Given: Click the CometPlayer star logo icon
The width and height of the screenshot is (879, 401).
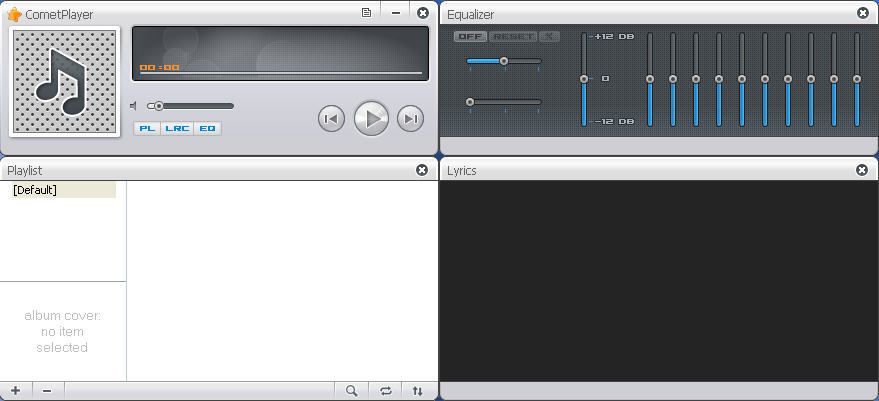Looking at the screenshot, I should click(x=15, y=14).
